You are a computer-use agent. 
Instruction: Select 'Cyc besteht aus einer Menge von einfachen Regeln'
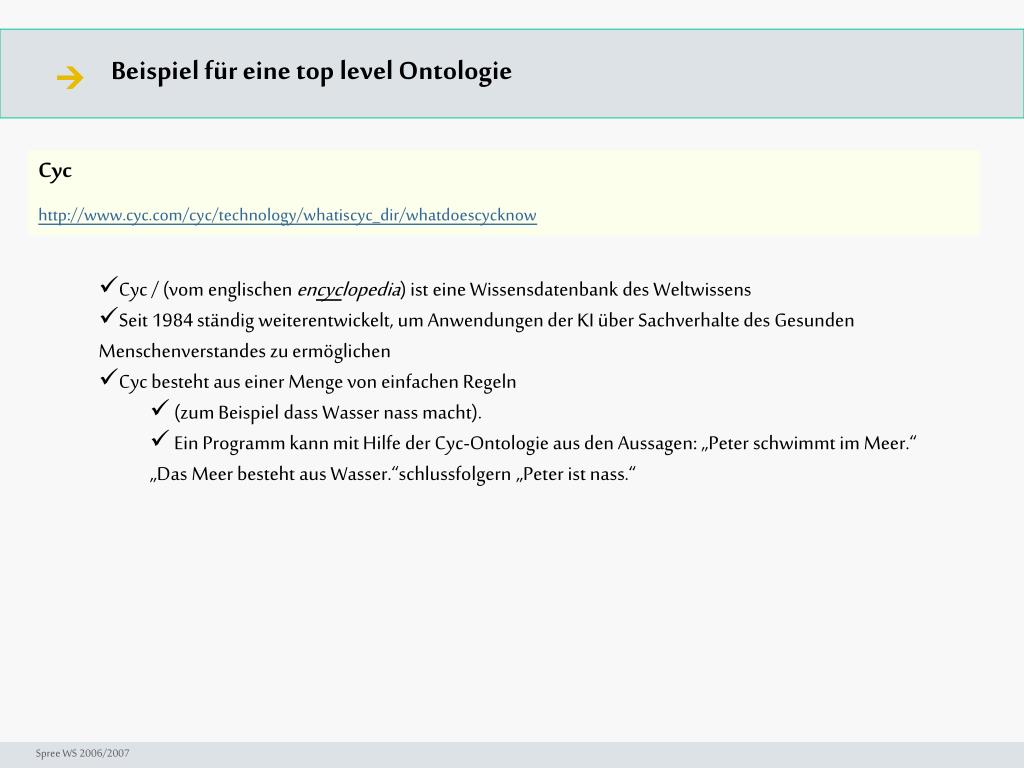(317, 382)
